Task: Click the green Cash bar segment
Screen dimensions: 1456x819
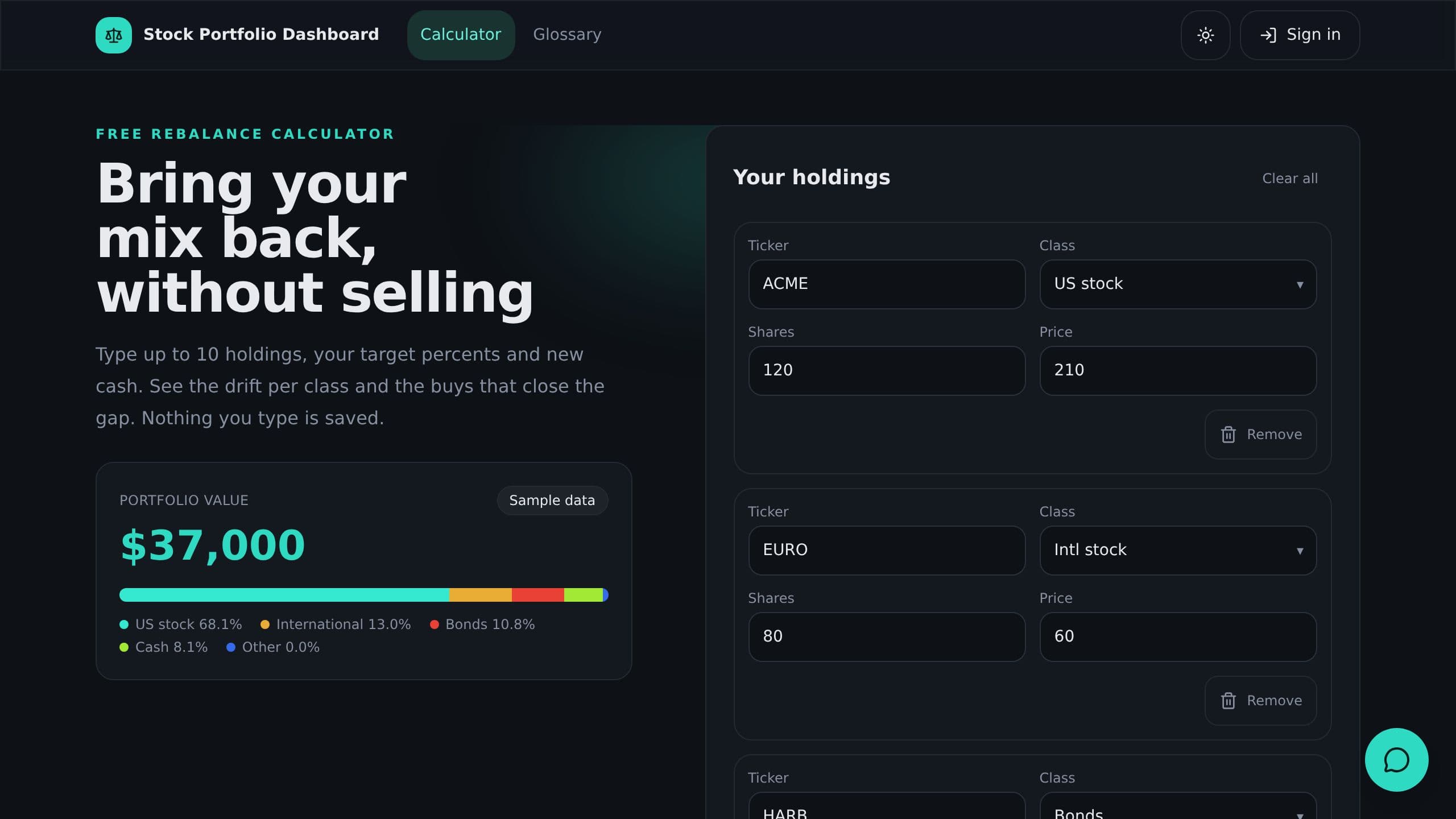Action: point(584,595)
